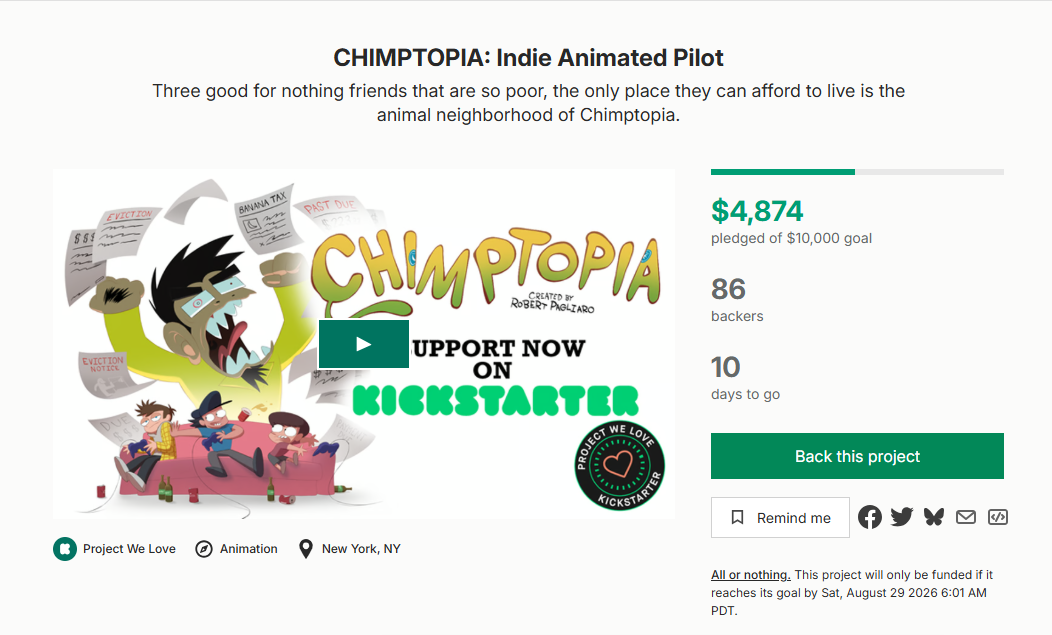Viewport: 1052px width, 635px height.
Task: Click the Remind me button
Action: pyautogui.click(x=780, y=518)
